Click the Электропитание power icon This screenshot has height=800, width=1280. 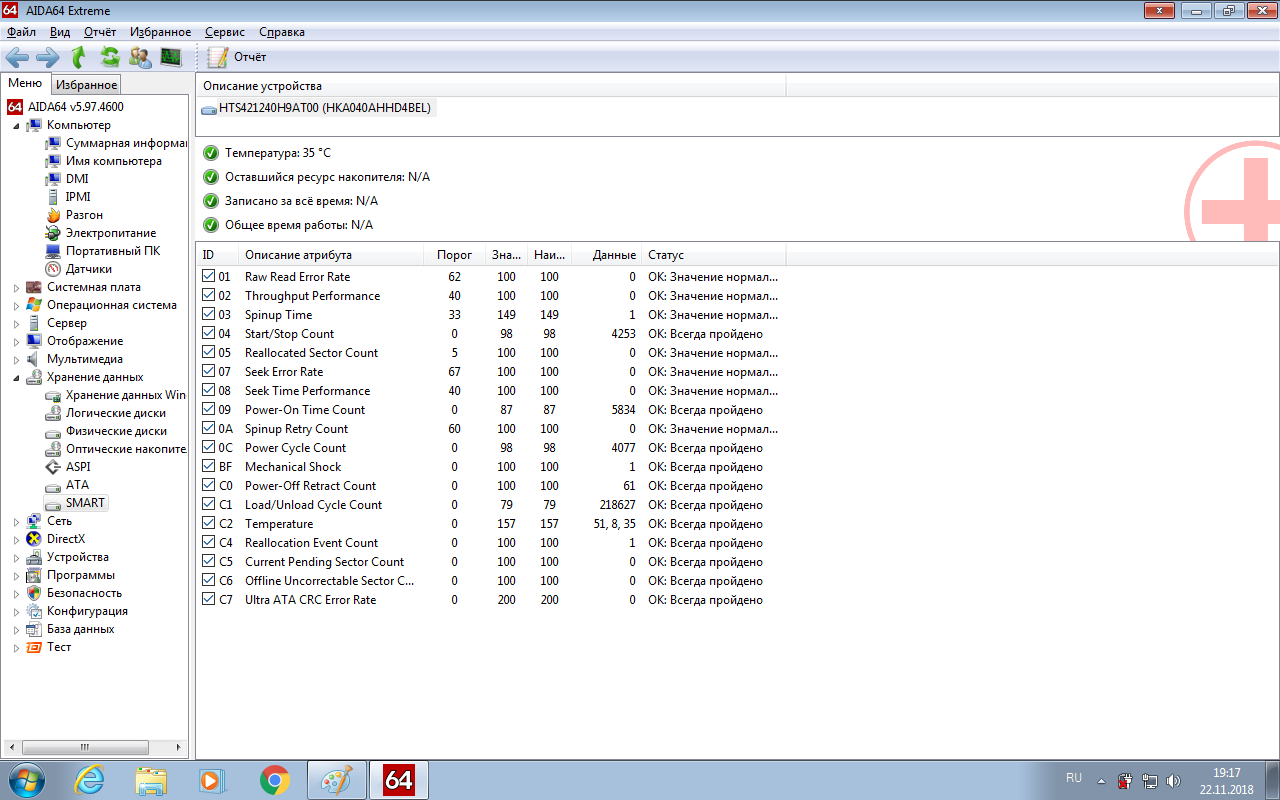(54, 233)
